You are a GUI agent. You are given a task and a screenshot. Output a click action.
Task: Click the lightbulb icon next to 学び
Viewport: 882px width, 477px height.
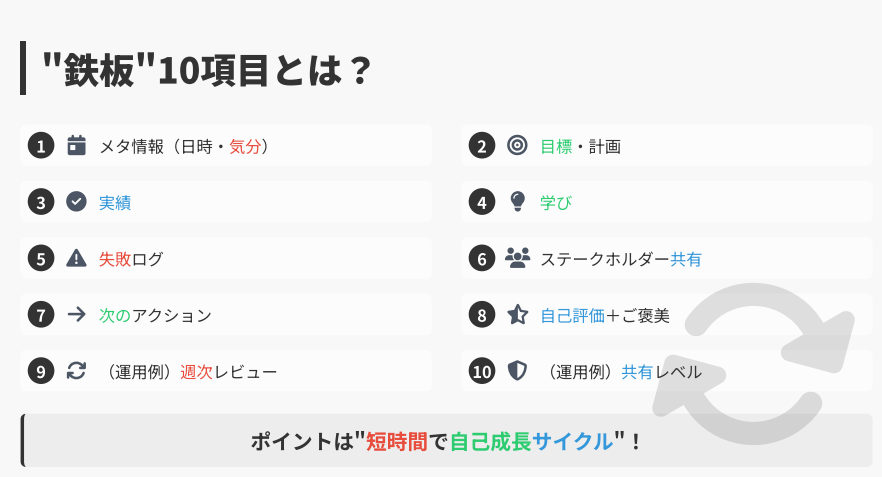click(x=517, y=201)
